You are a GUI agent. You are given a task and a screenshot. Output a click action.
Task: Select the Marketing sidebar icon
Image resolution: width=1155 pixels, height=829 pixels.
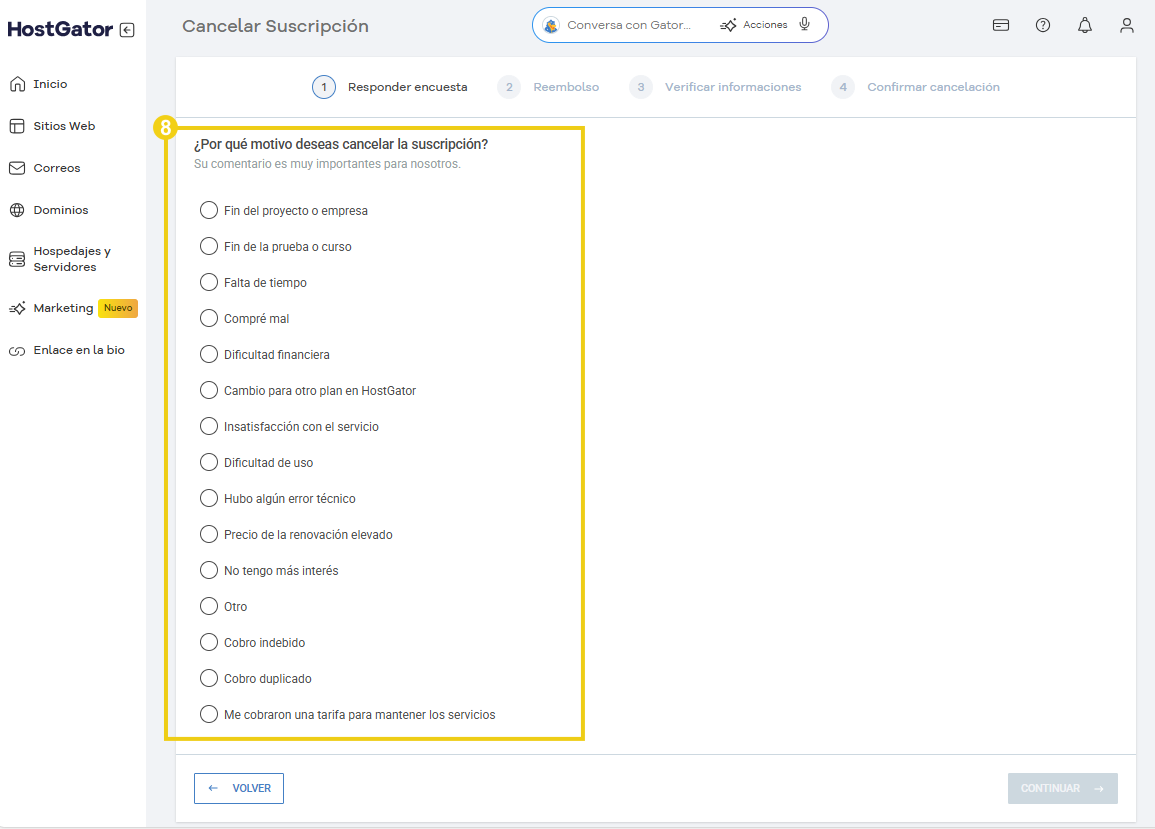point(15,308)
